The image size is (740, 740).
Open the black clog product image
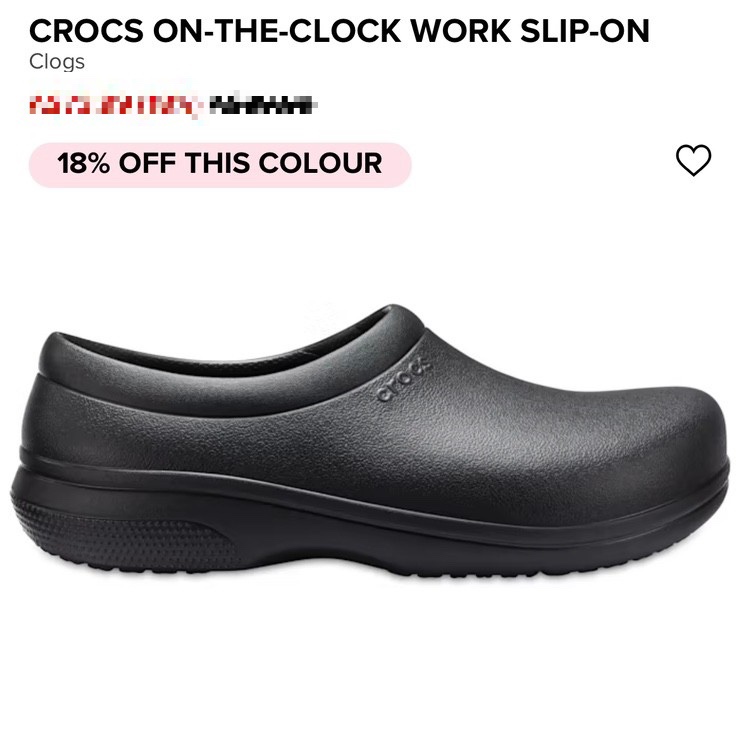(x=370, y=441)
